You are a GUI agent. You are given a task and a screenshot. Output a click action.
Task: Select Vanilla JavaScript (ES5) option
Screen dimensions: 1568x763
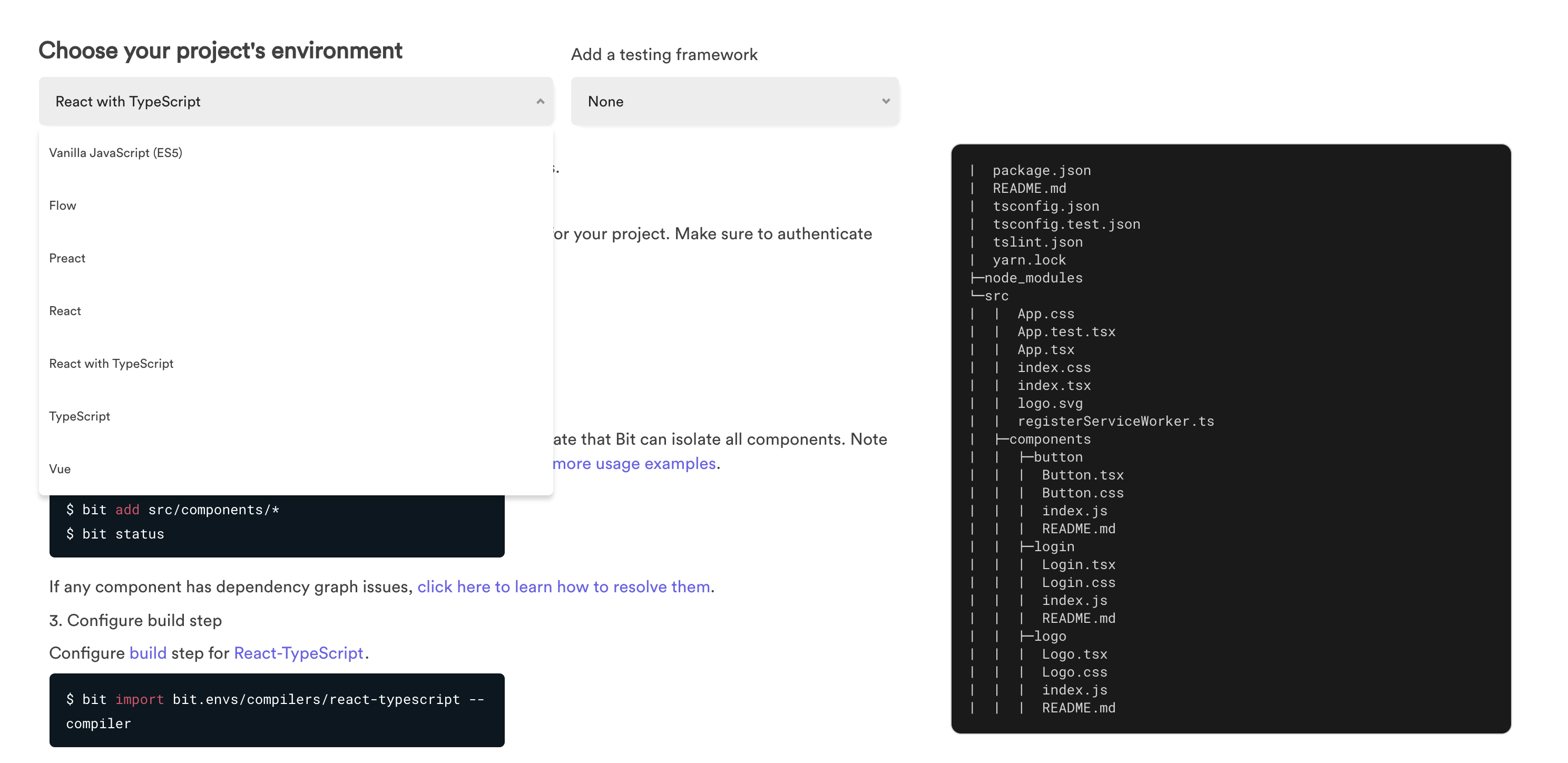click(x=296, y=153)
